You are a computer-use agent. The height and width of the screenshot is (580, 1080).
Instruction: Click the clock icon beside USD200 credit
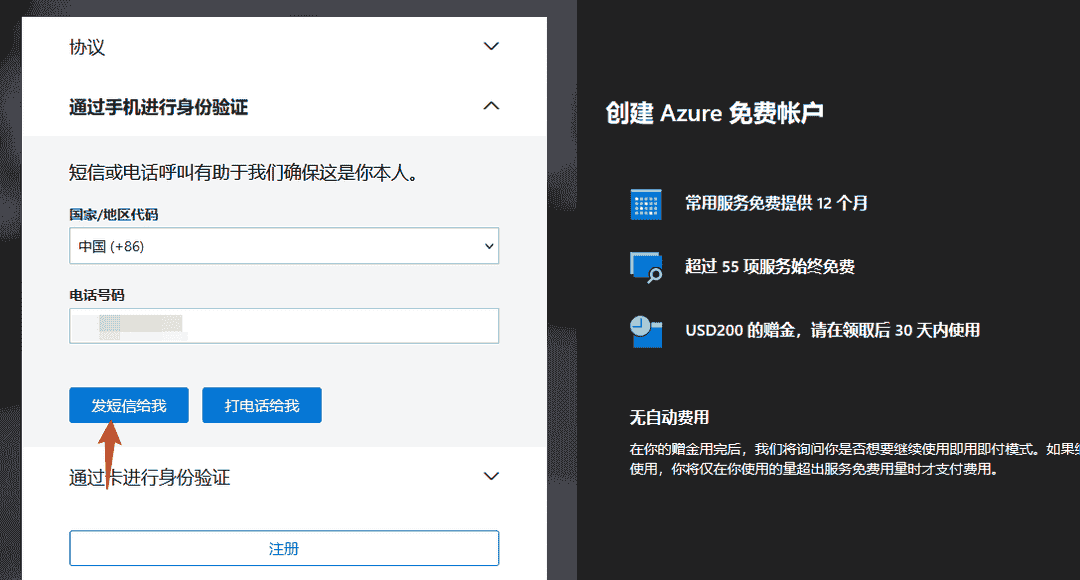pyautogui.click(x=646, y=330)
